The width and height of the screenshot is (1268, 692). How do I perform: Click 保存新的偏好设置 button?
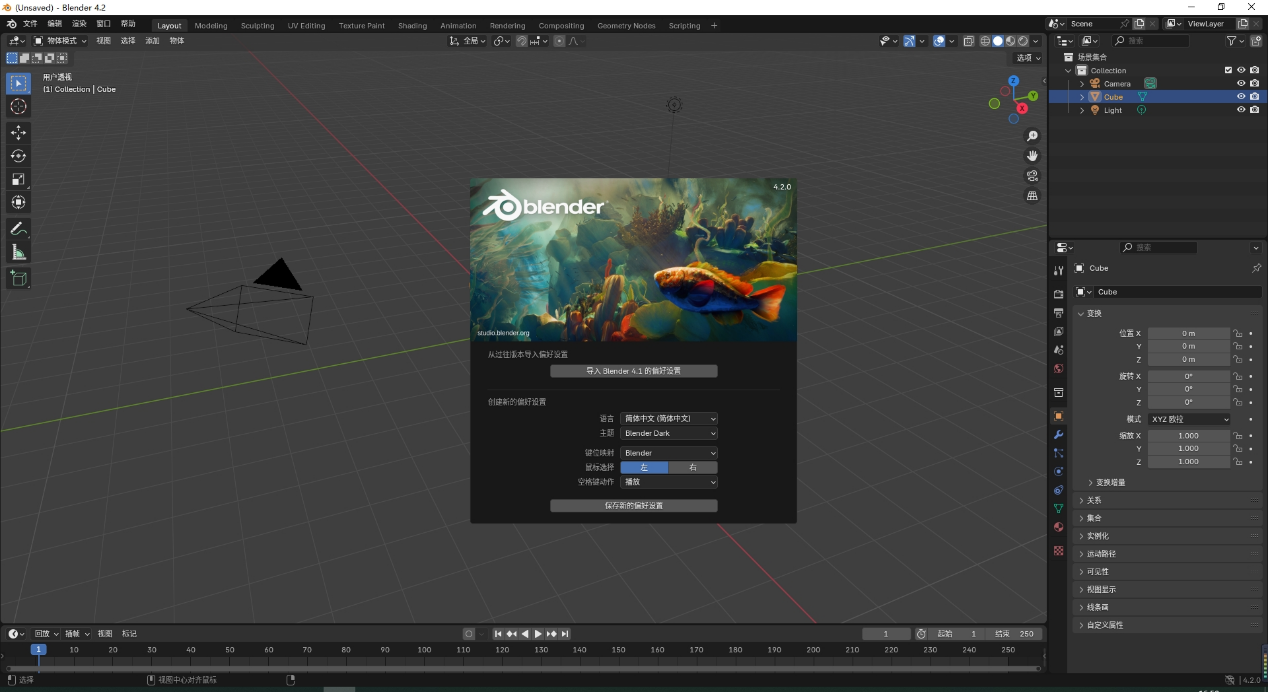pos(633,506)
